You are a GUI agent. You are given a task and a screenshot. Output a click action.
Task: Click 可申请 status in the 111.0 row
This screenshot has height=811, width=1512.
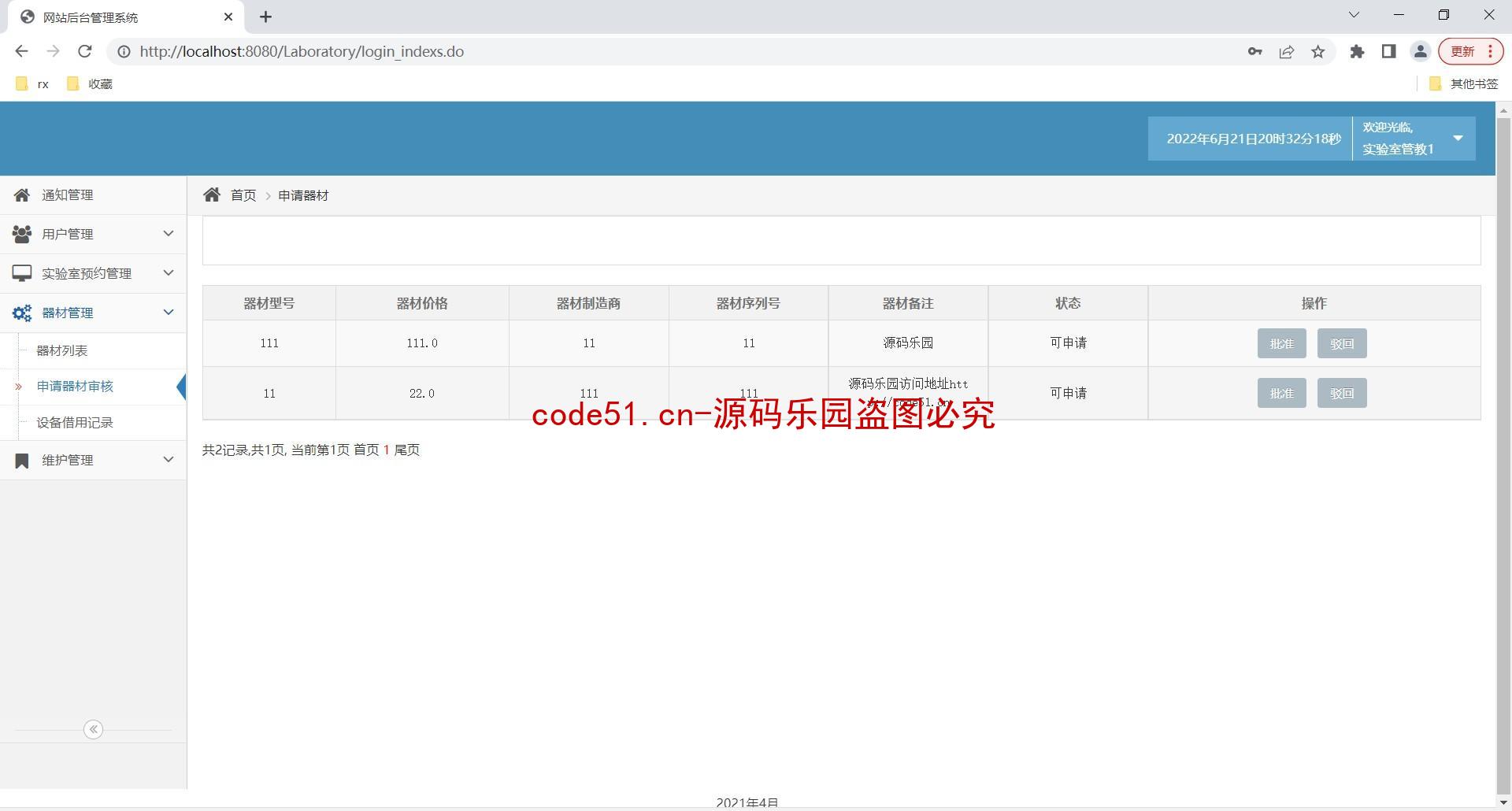1068,343
